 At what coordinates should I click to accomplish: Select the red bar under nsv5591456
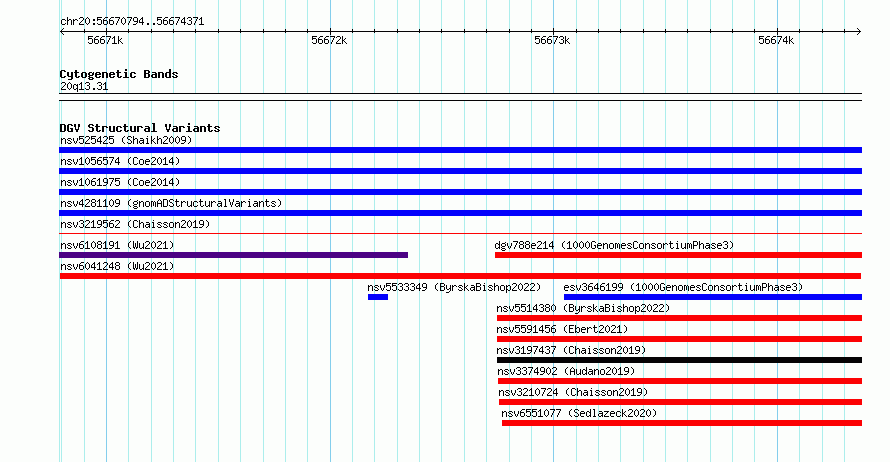(679, 339)
